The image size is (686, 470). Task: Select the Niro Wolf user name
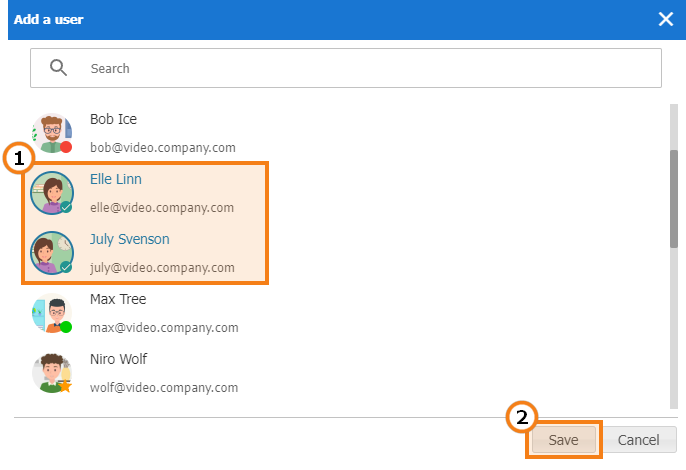point(119,359)
